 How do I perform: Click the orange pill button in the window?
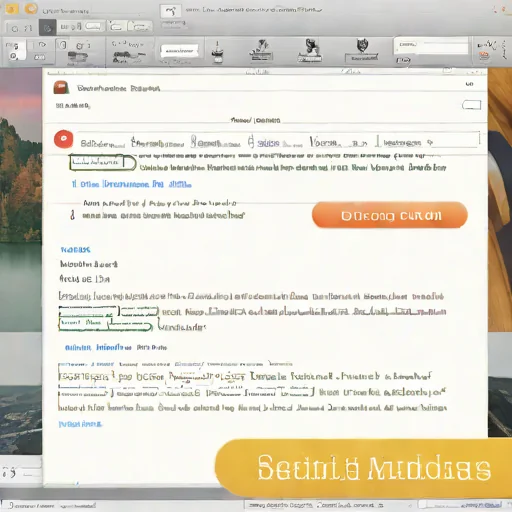390,215
